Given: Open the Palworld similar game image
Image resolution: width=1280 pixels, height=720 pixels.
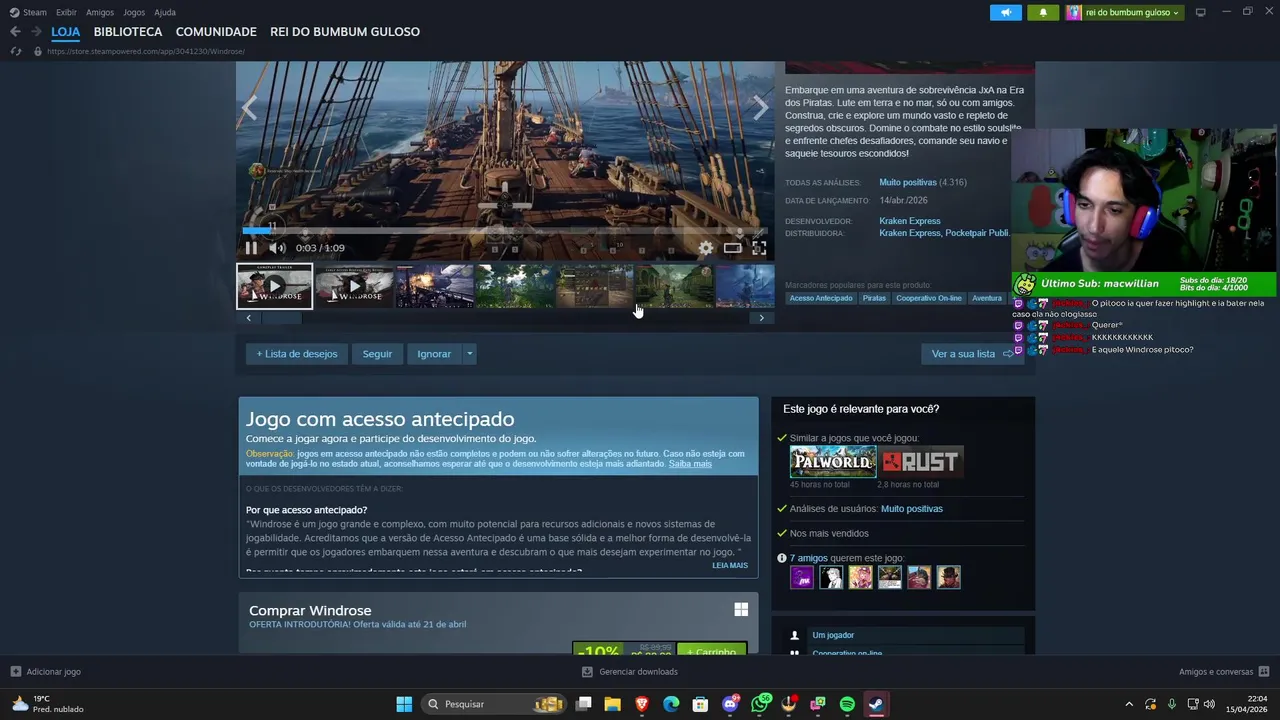Looking at the screenshot, I should click(833, 462).
